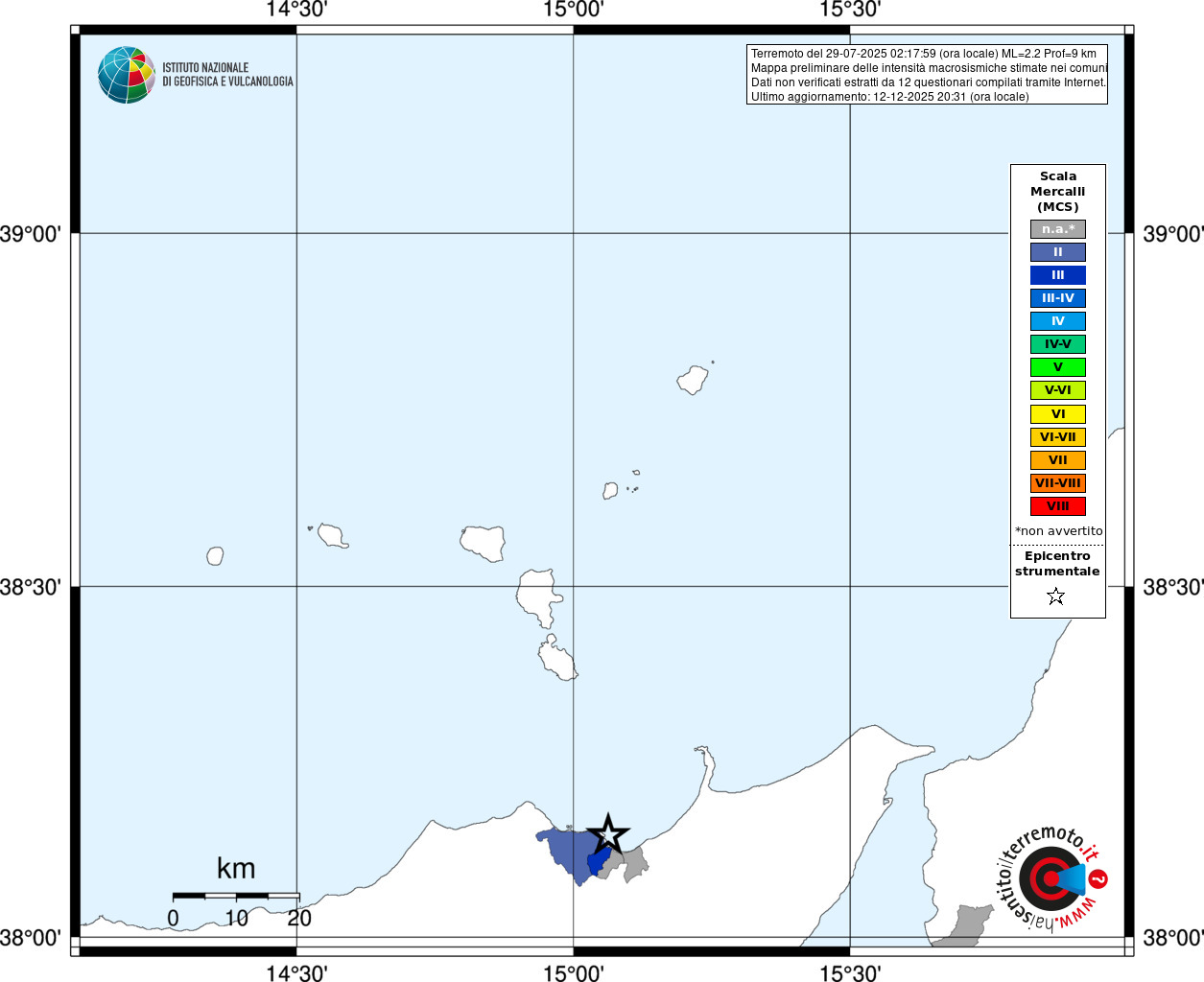This screenshot has height=982, width=1204.
Task: Select the VII-VIII legend swatch
Action: [1058, 483]
